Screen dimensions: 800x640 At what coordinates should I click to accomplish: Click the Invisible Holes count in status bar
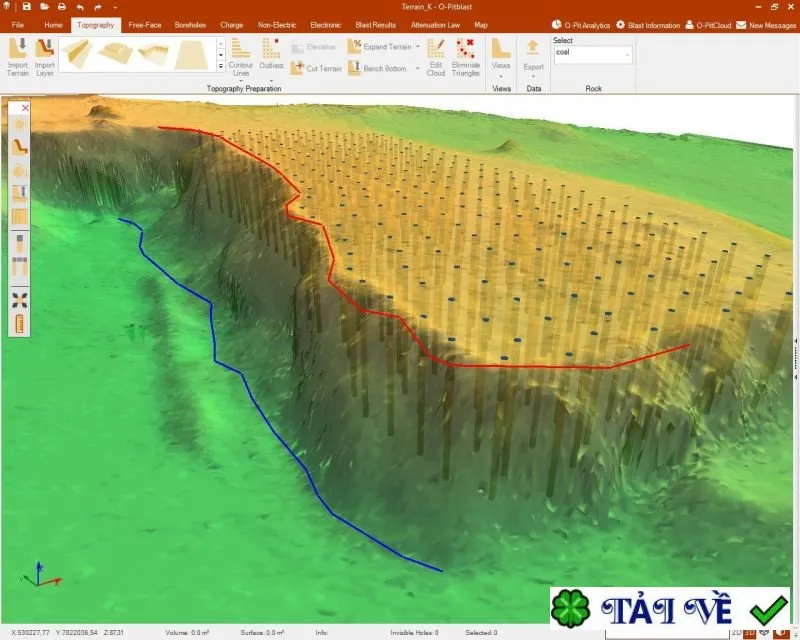(414, 633)
